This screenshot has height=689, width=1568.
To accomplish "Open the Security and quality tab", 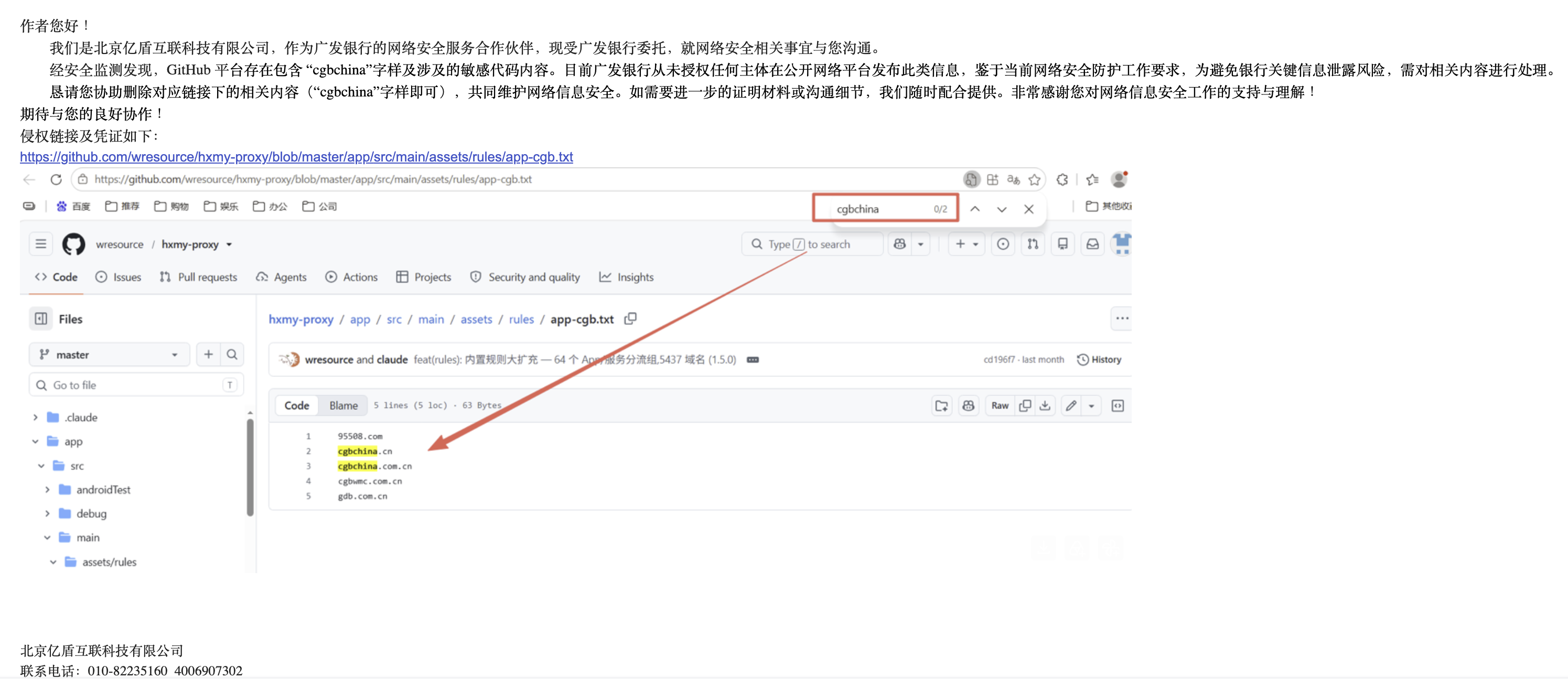I will point(525,277).
